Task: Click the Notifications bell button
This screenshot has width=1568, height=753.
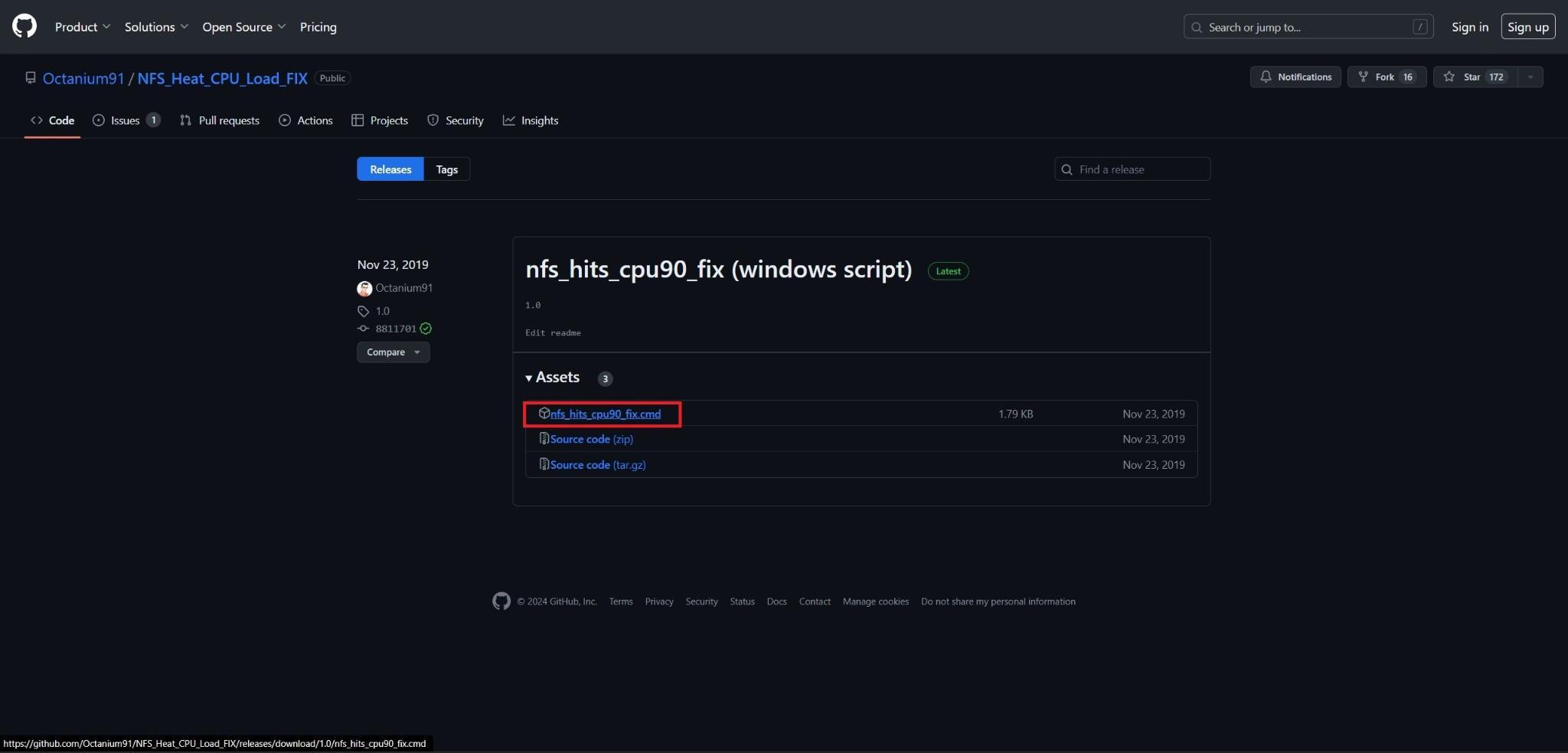Action: click(1295, 77)
